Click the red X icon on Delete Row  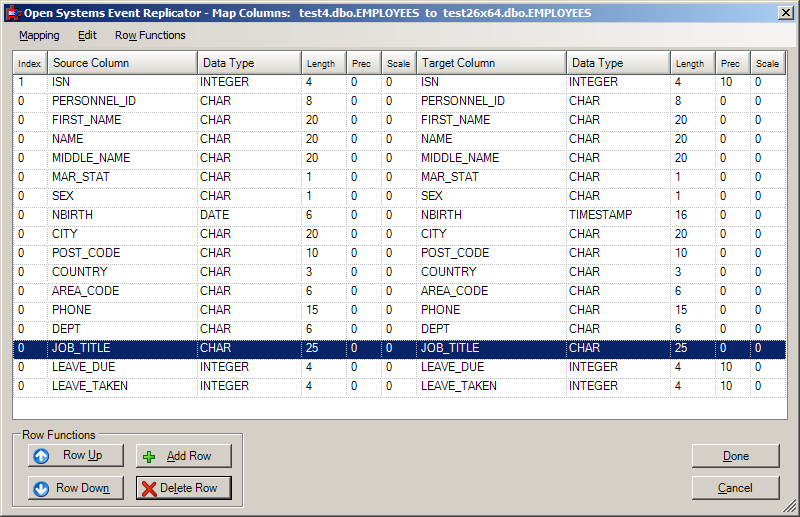point(149,489)
